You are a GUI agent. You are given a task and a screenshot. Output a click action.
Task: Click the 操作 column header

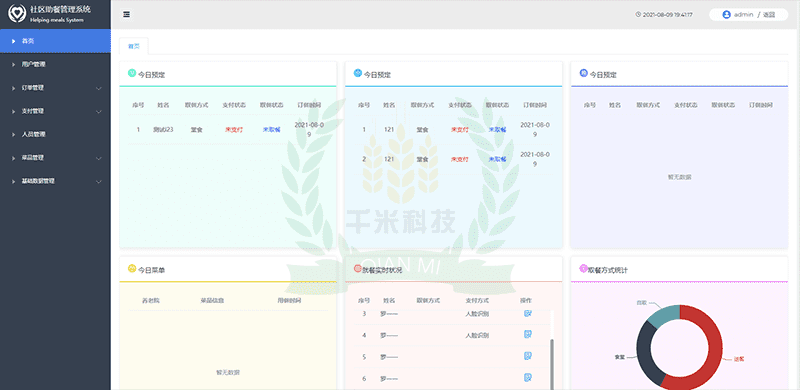tap(526, 300)
